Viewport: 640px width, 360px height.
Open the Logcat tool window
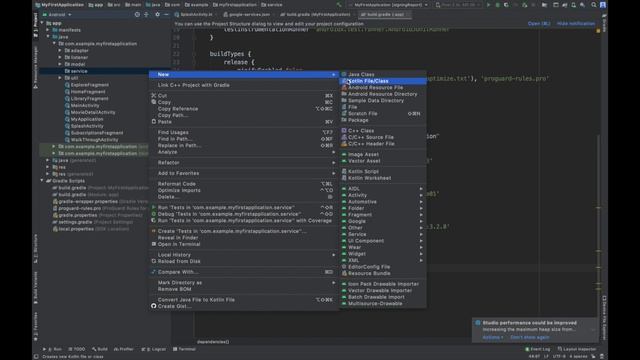154,349
